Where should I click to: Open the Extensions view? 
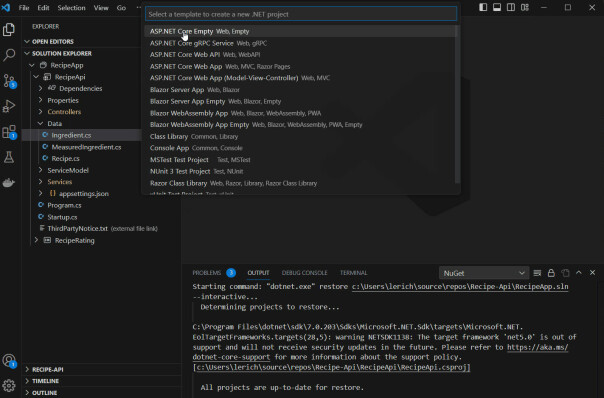[x=9, y=132]
